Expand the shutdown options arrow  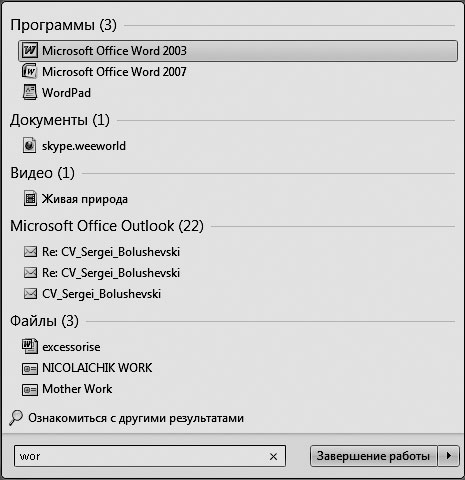pos(449,456)
